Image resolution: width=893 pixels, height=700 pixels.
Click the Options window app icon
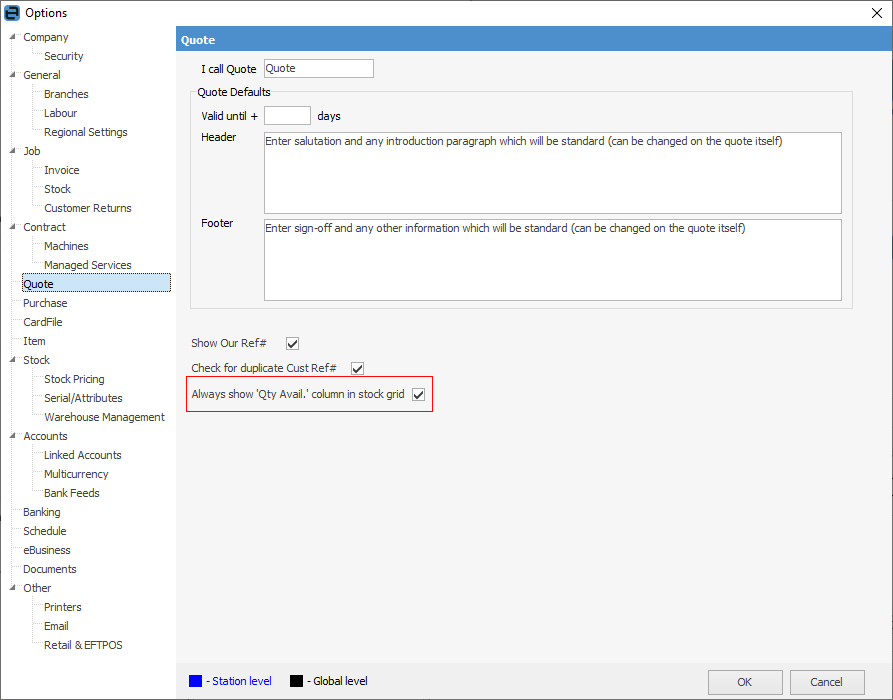pos(12,13)
